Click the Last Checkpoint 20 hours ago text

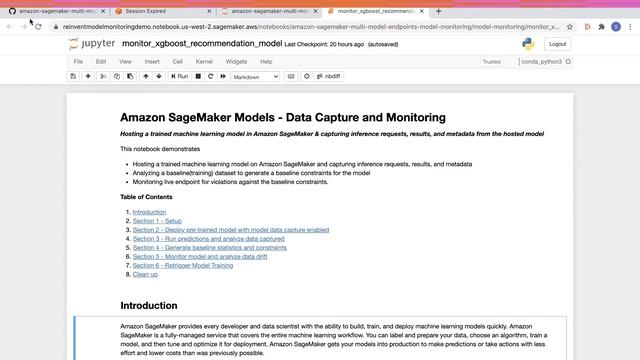coord(324,44)
